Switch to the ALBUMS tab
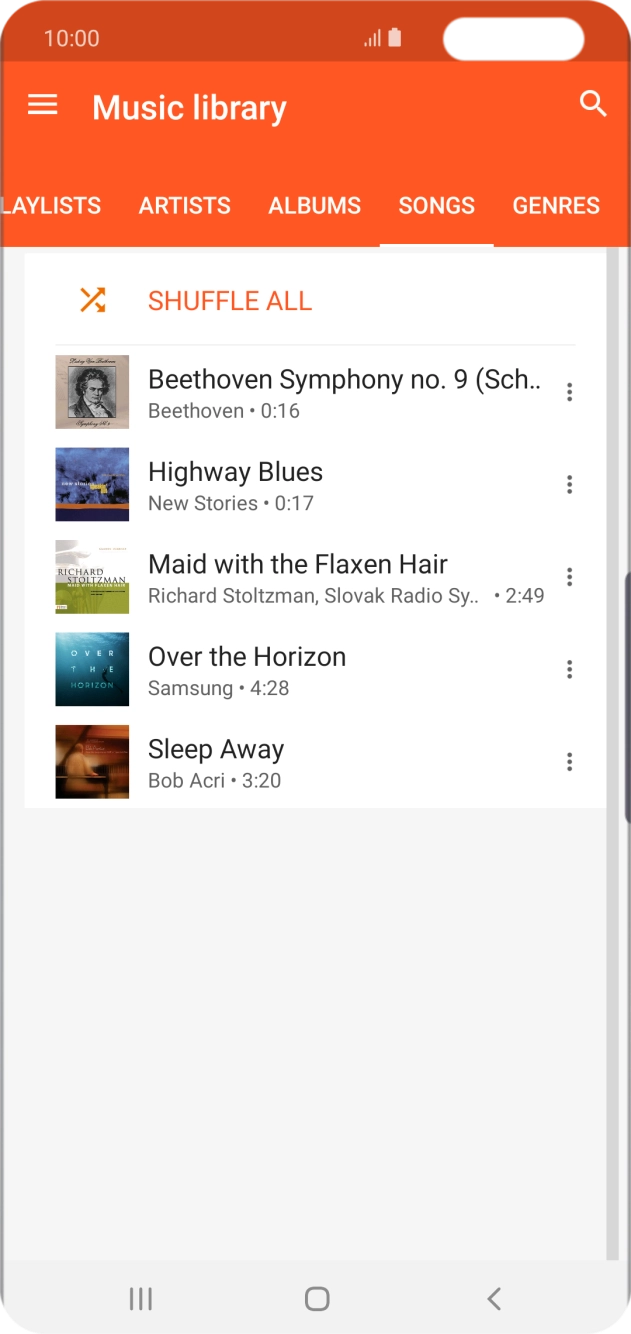Screen dimensions: 631x1334 point(314,205)
